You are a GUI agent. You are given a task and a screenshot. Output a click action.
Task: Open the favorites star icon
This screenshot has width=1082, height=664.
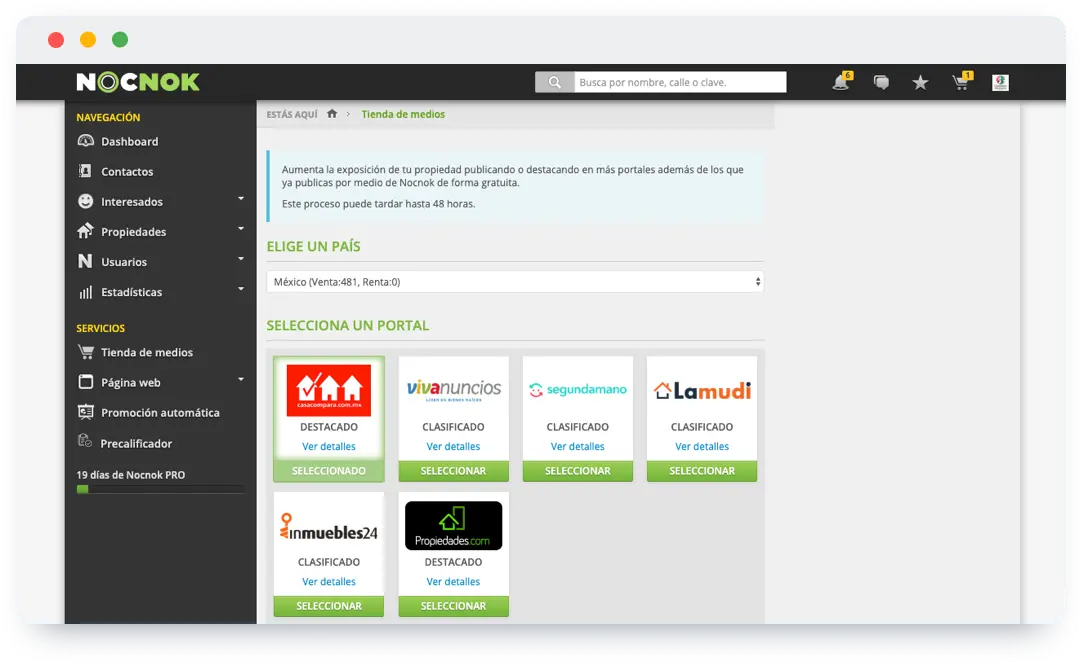click(921, 83)
